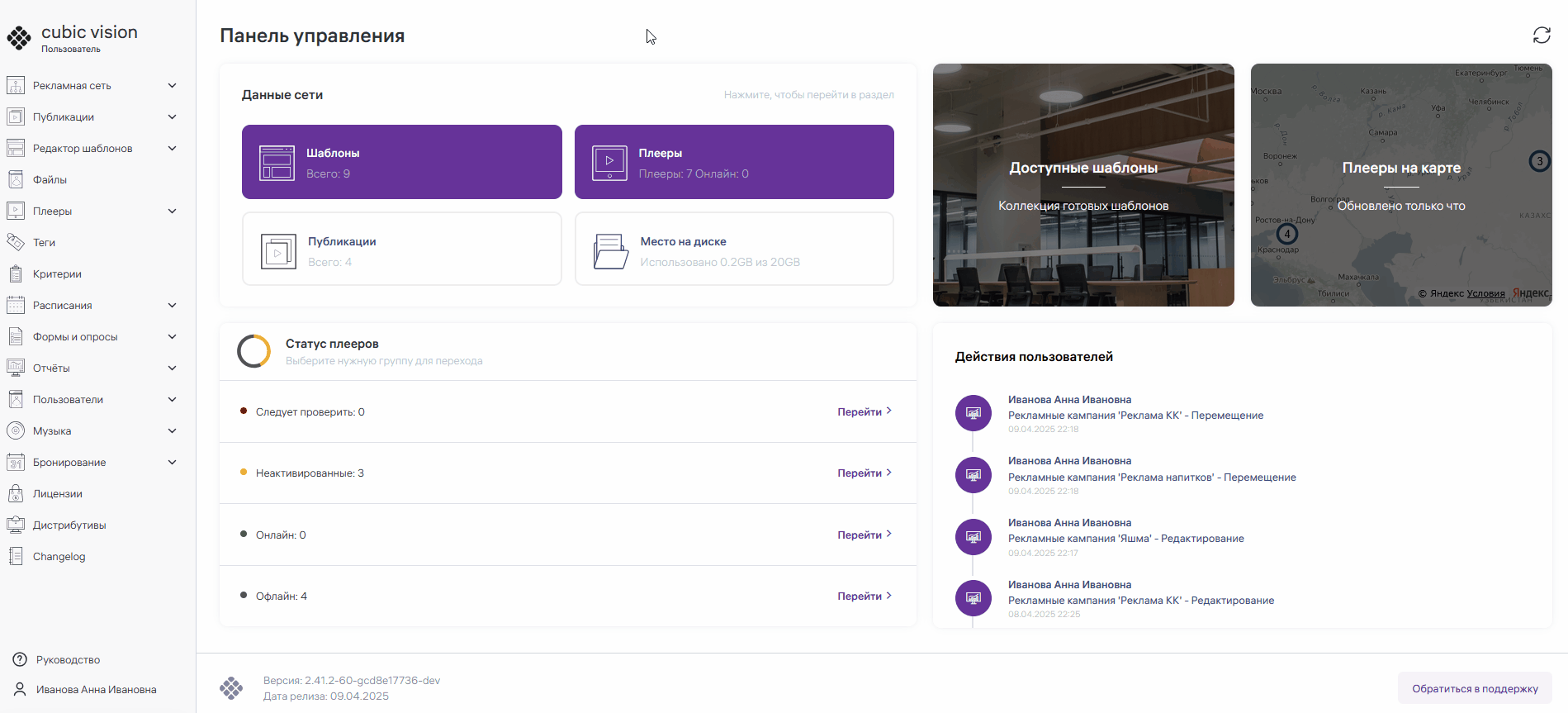Open the Пользователи menu item
1568x713 pixels.
68,399
